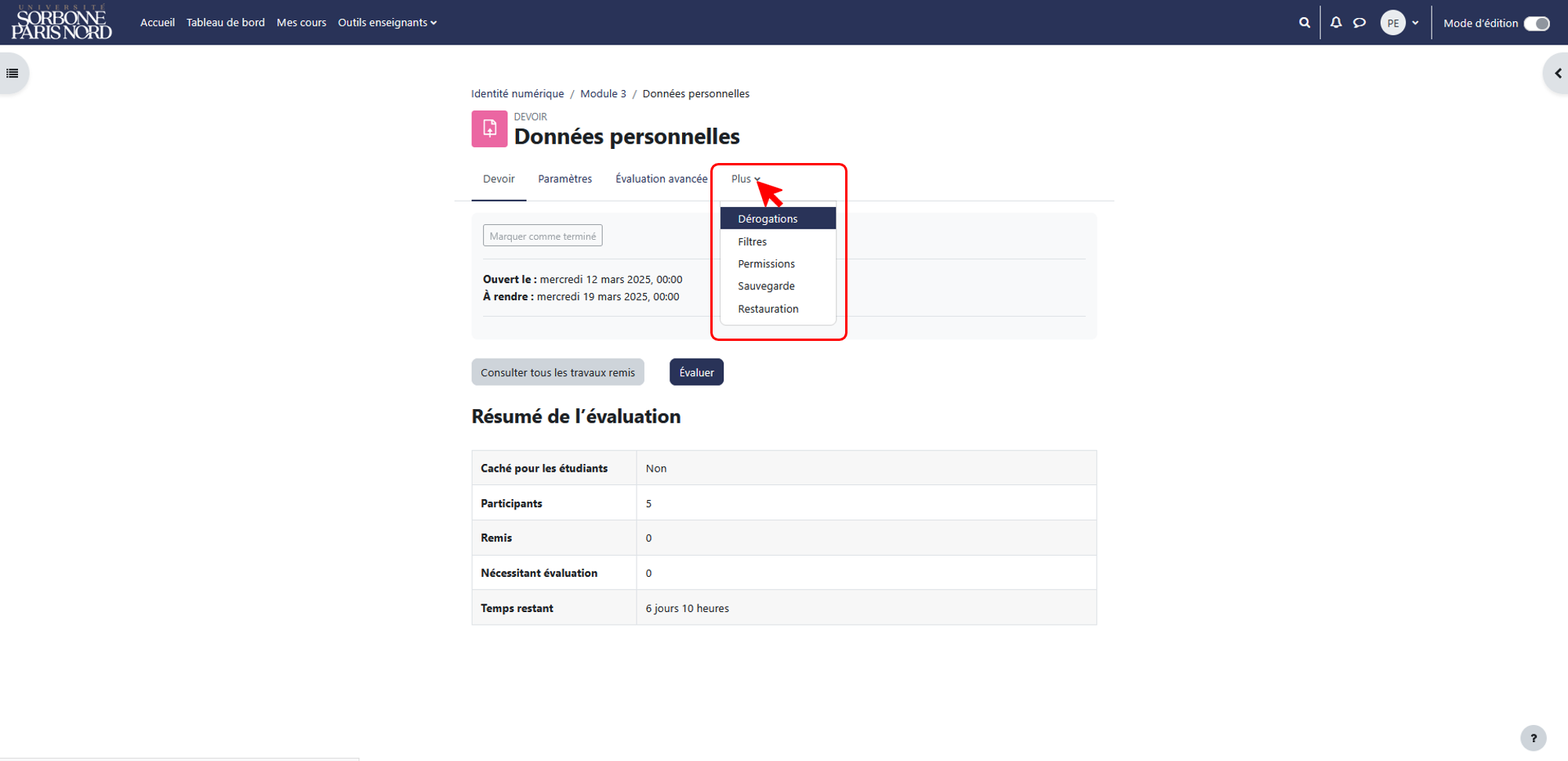Viewport: 1568px width, 761px height.
Task: Click the PE user avatar
Action: 1393,23
